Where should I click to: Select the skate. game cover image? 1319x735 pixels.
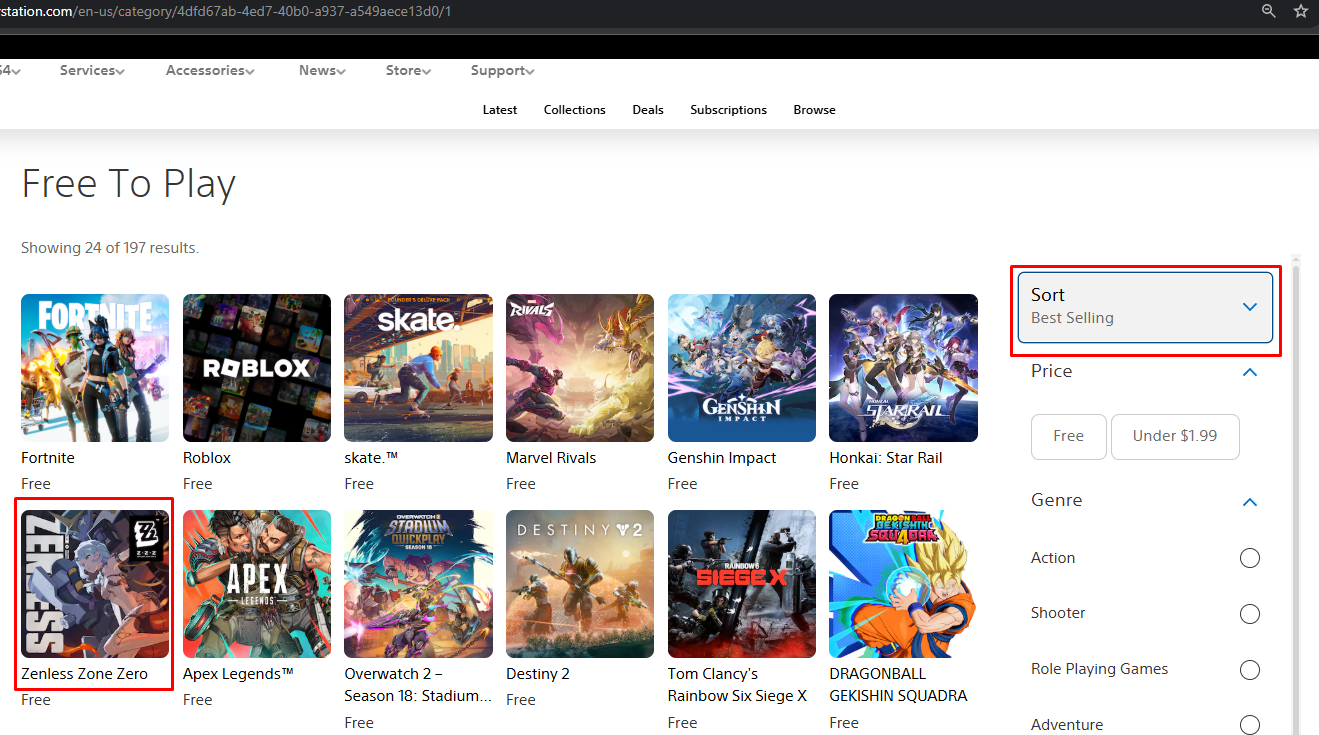pyautogui.click(x=418, y=368)
